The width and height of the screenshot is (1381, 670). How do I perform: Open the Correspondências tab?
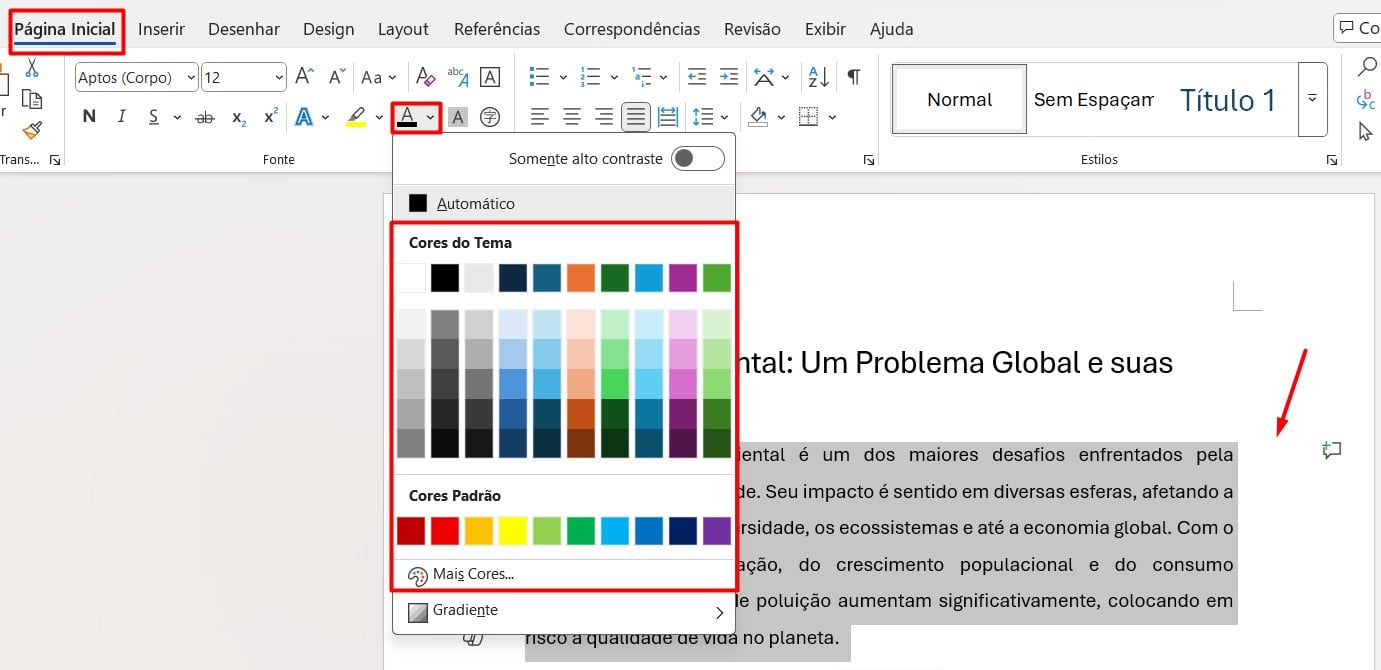click(632, 29)
